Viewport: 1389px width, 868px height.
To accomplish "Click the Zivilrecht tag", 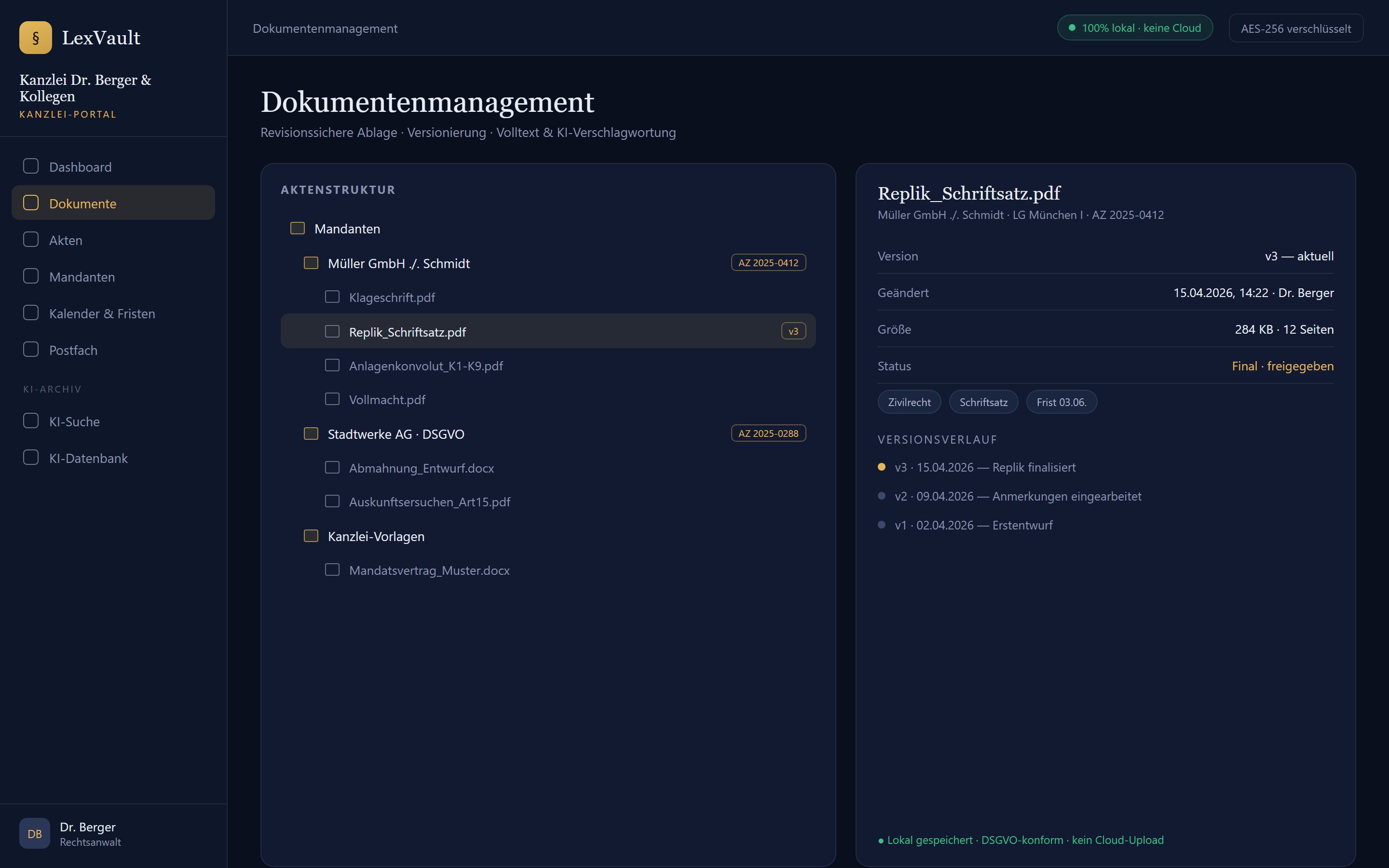I will coord(909,402).
